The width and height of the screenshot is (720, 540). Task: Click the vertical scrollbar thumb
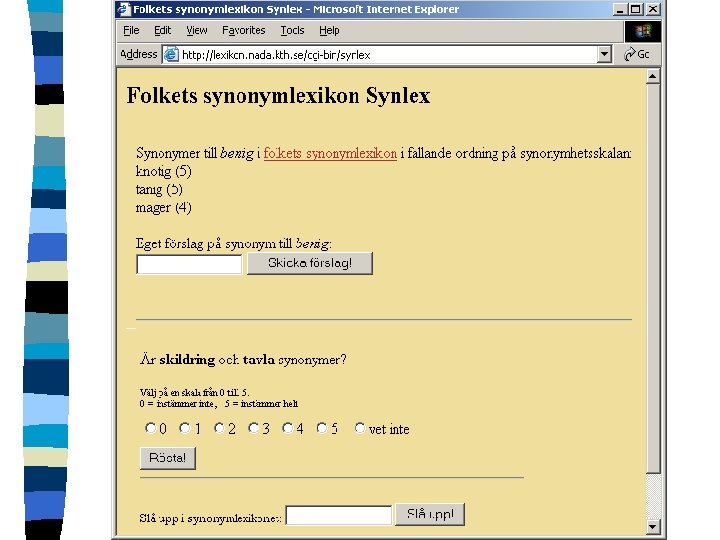[653, 279]
